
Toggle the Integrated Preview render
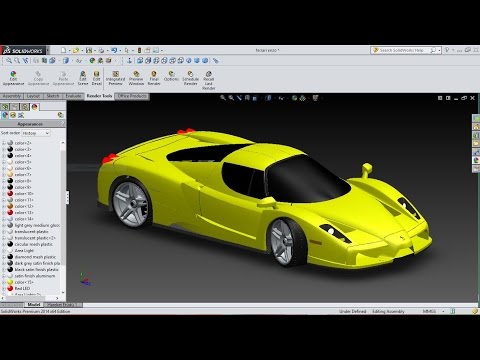tap(115, 78)
